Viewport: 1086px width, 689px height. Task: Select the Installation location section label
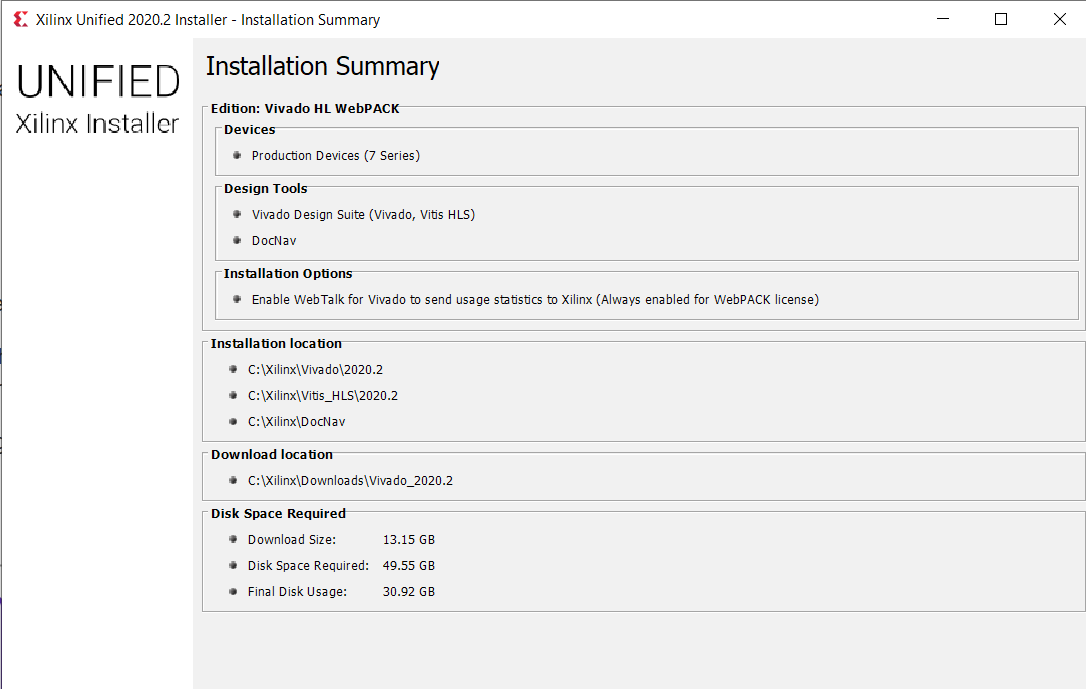(x=276, y=344)
